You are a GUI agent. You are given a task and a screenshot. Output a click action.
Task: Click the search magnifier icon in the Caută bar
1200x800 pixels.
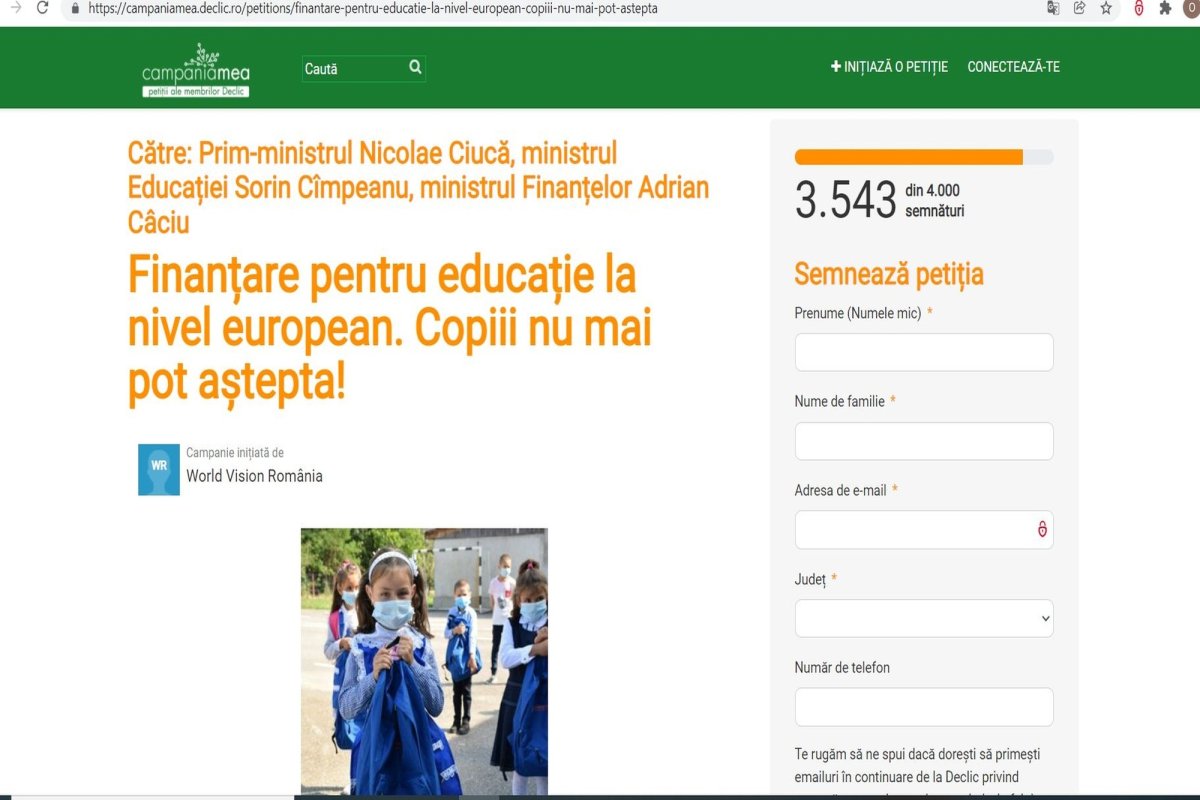(x=414, y=68)
